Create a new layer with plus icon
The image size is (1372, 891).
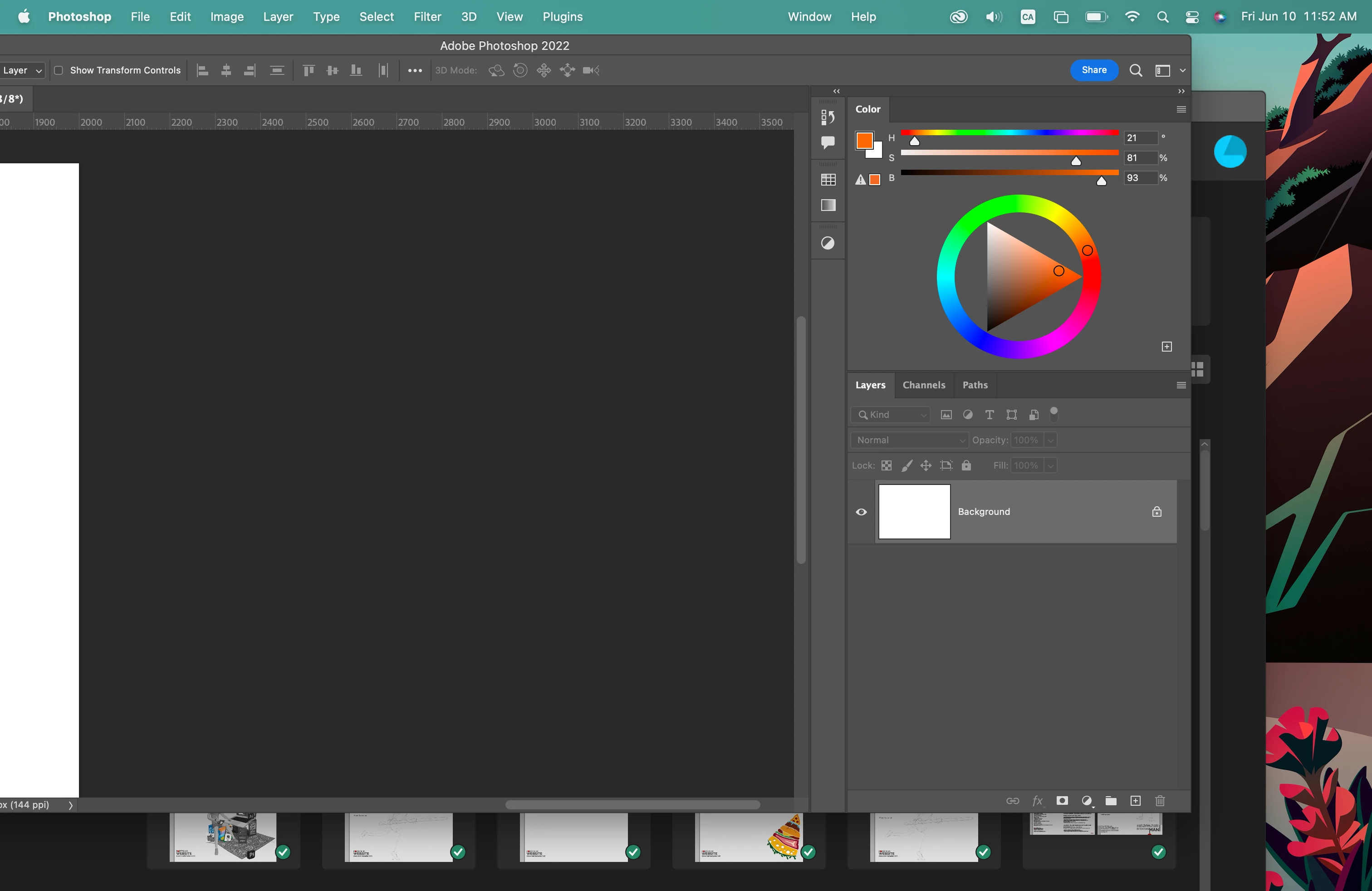pyautogui.click(x=1135, y=801)
